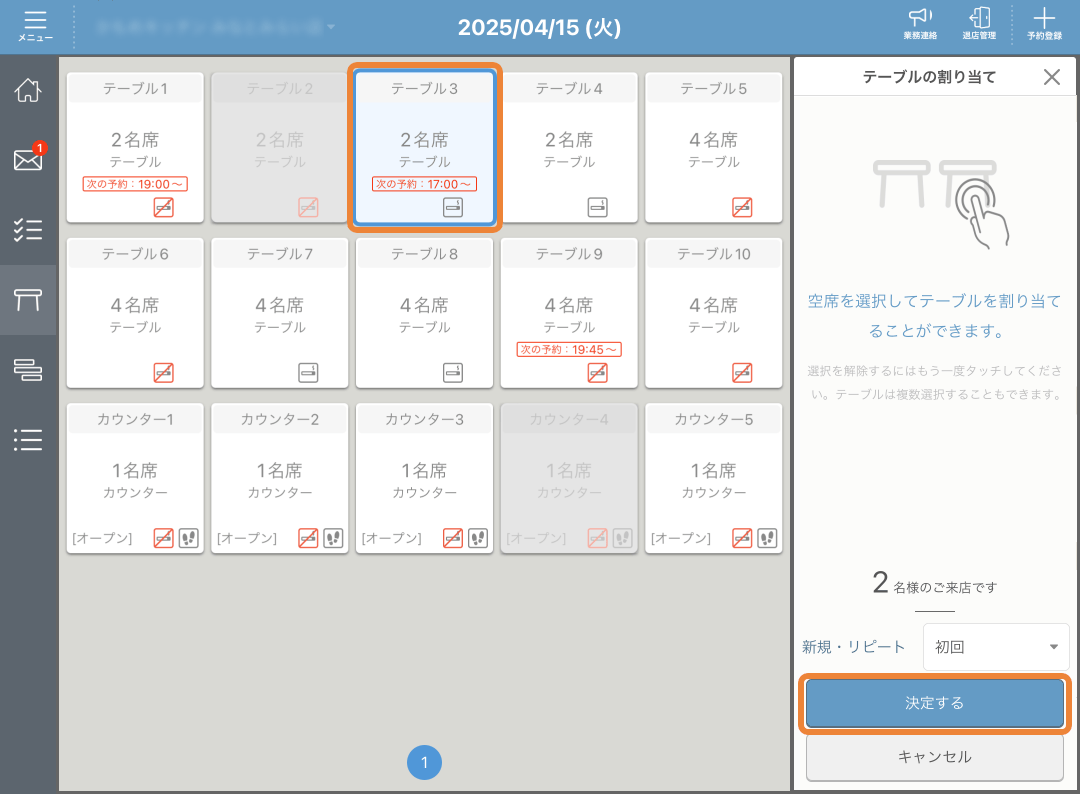Viewport: 1080px width, 794px height.
Task: Deselect the highlighted テーブル3 card
Action: (424, 147)
